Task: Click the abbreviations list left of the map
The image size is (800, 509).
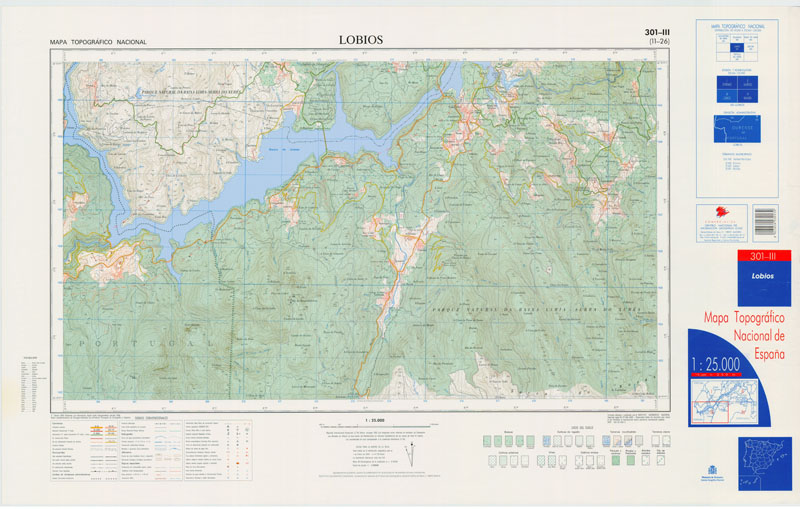Action: [35, 384]
